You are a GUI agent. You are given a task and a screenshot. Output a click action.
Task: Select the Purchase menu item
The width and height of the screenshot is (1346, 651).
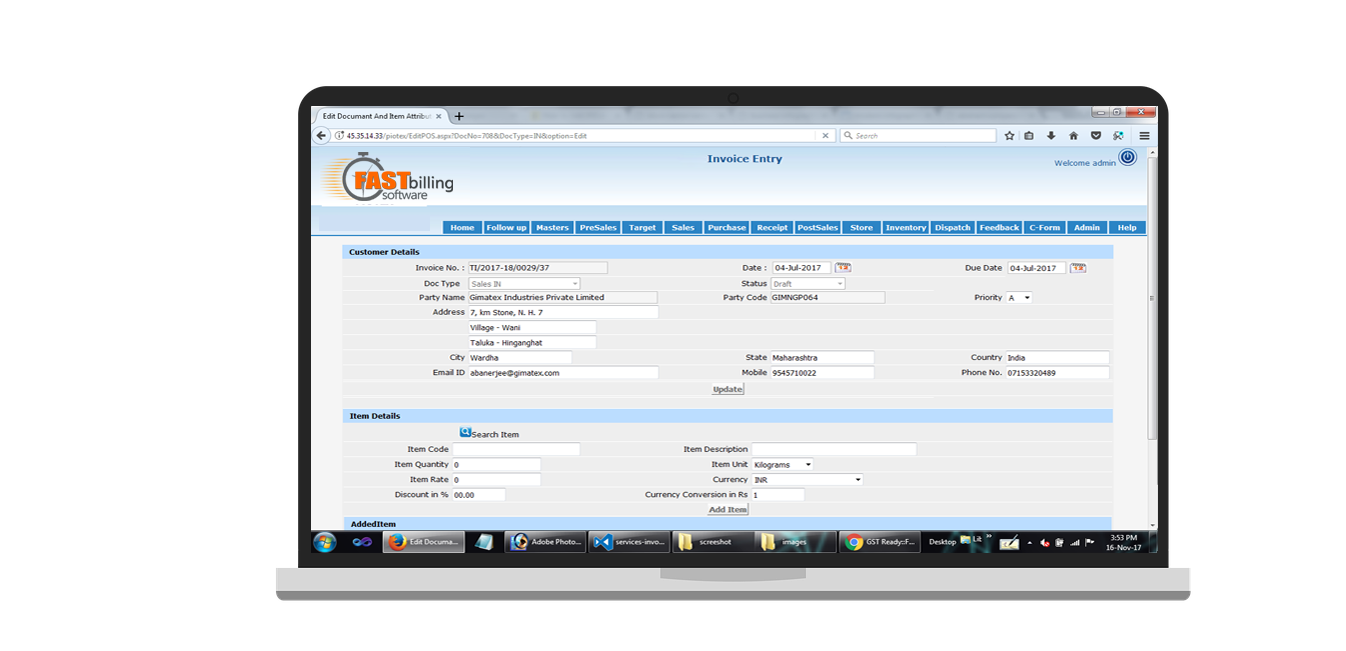(727, 228)
